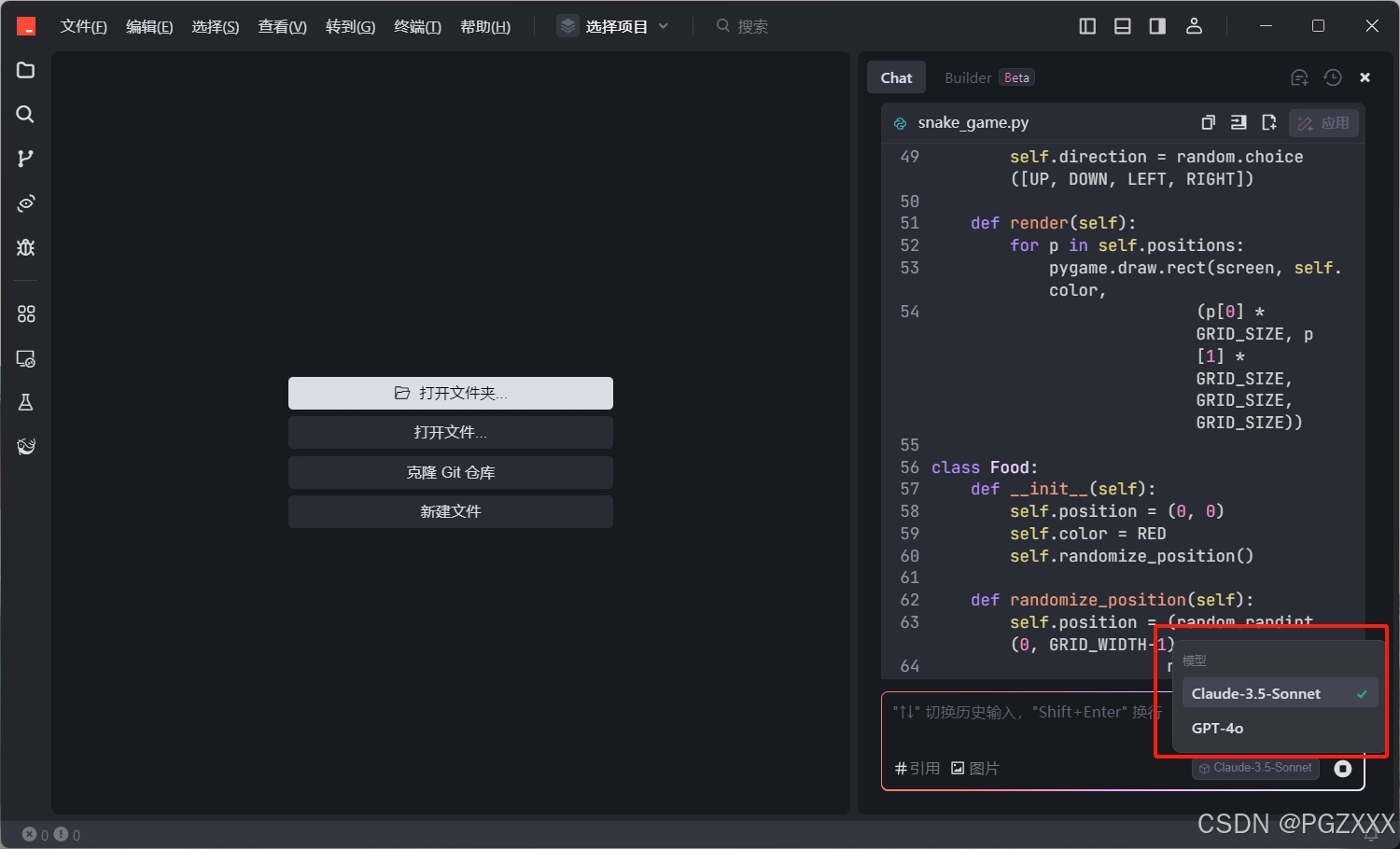Click the 搜索 search field
The image size is (1400, 849).
[x=742, y=26]
